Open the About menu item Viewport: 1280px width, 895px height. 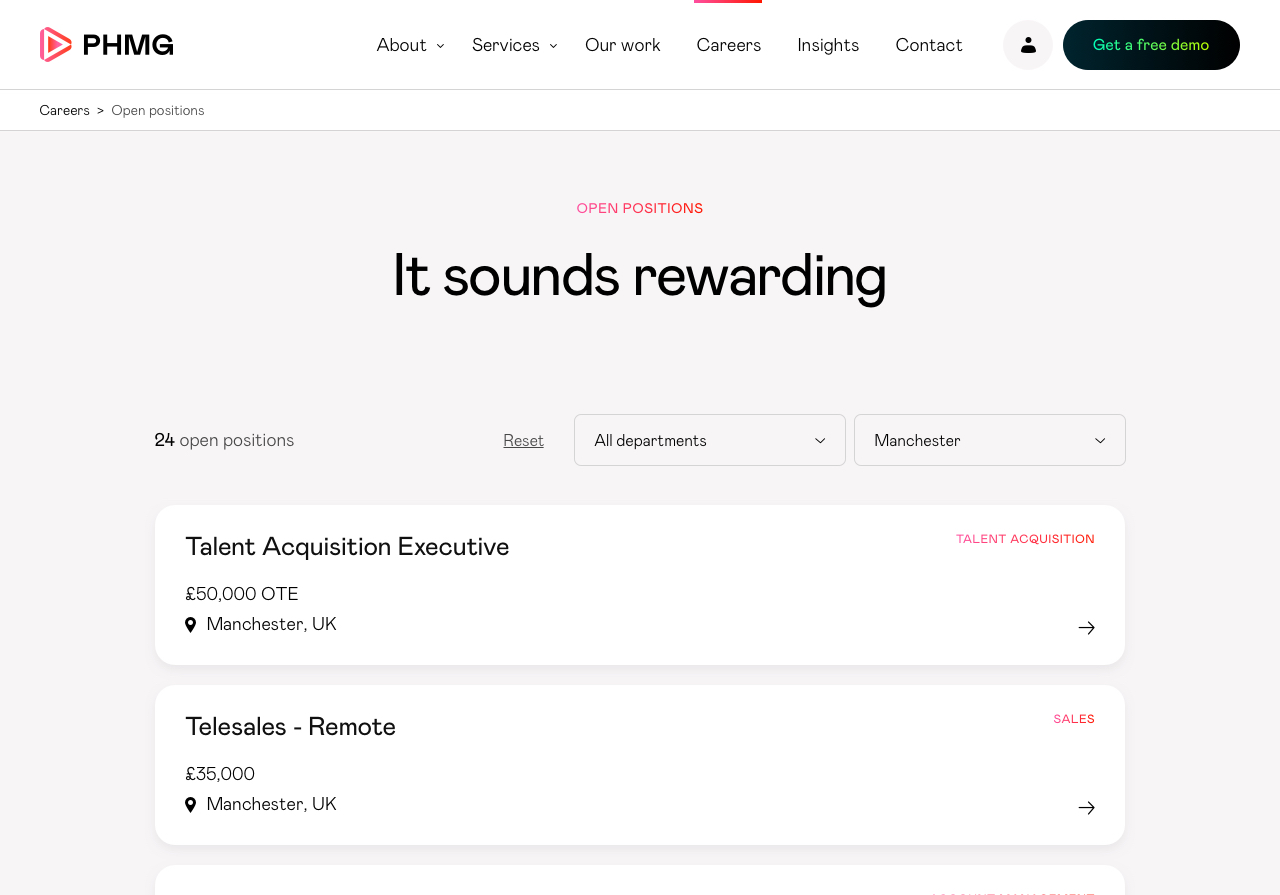click(402, 45)
